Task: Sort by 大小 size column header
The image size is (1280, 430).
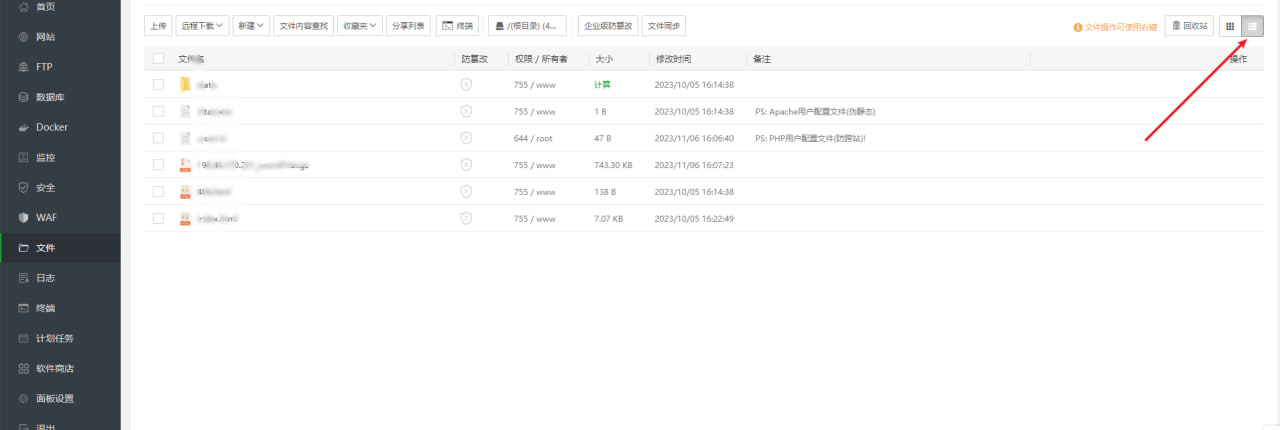Action: coord(603,59)
